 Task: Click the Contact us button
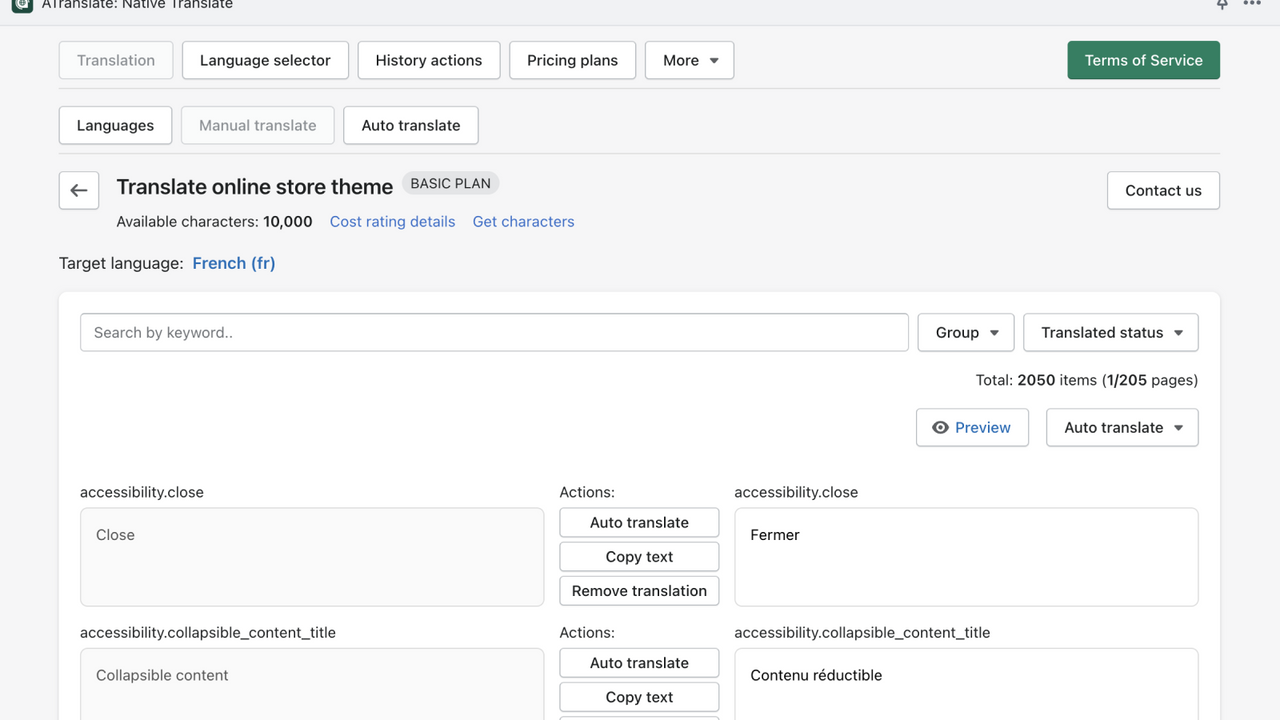coord(1163,190)
